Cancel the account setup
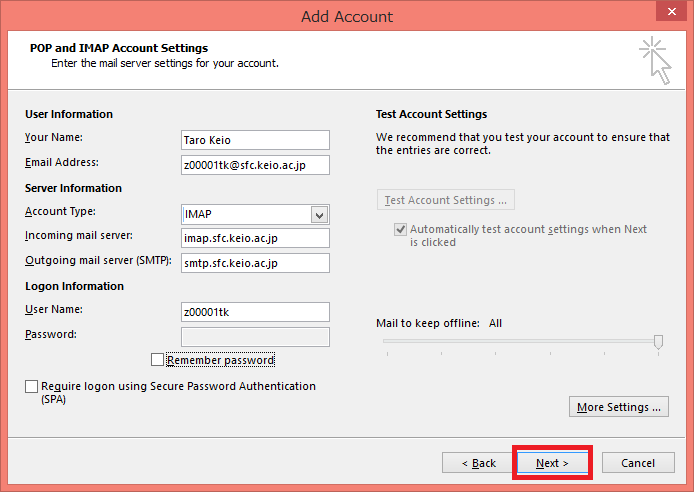Image resolution: width=697 pixels, height=492 pixels. pos(637,463)
